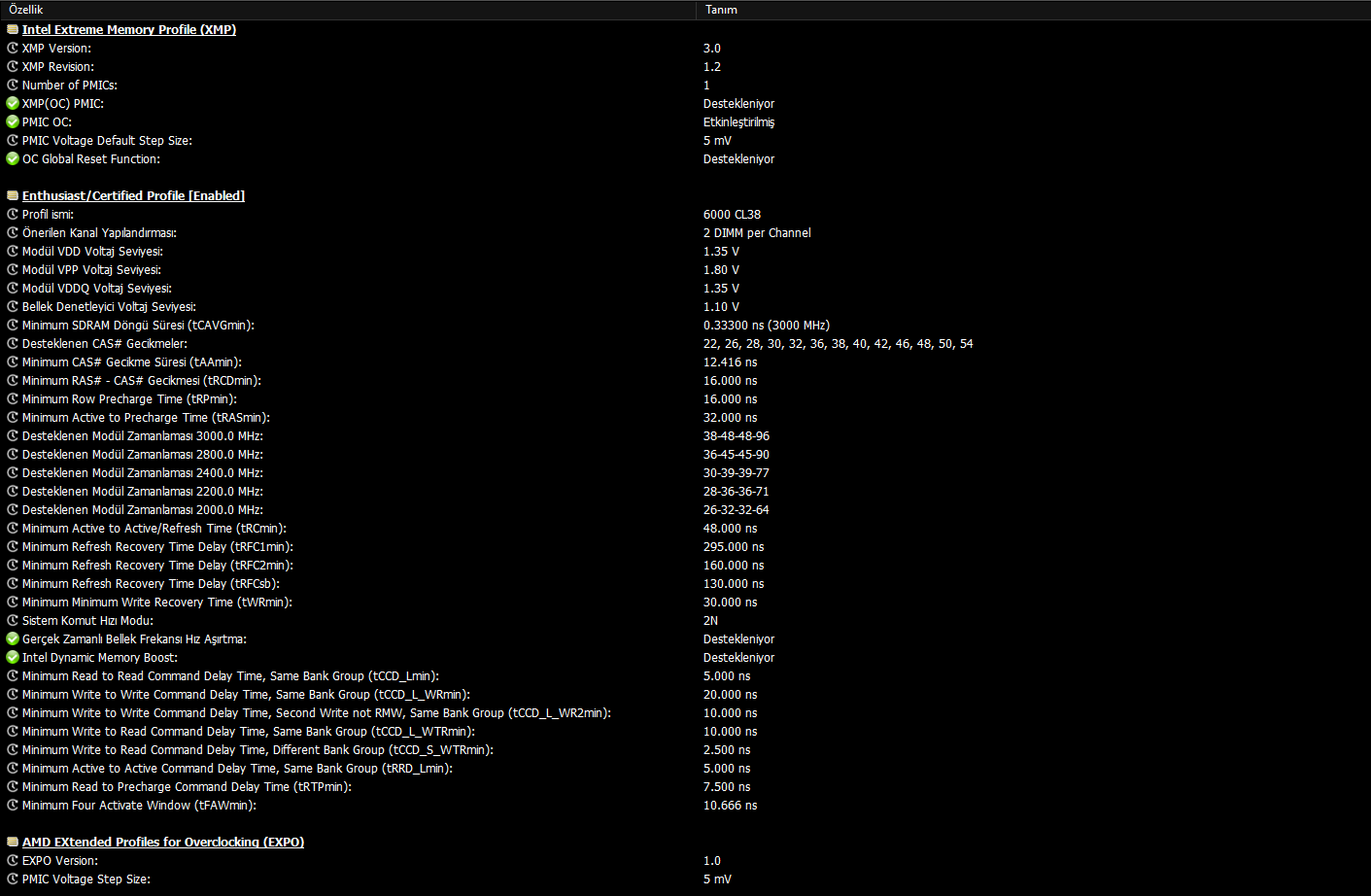Select the tCCD_Lmin read command delay label

(x=230, y=676)
